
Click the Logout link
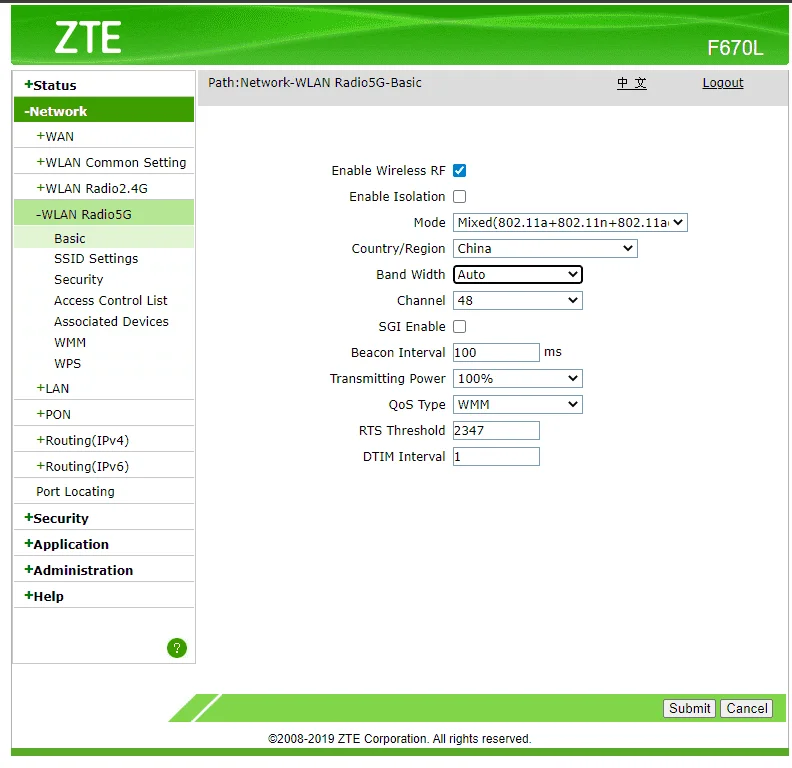[x=723, y=83]
